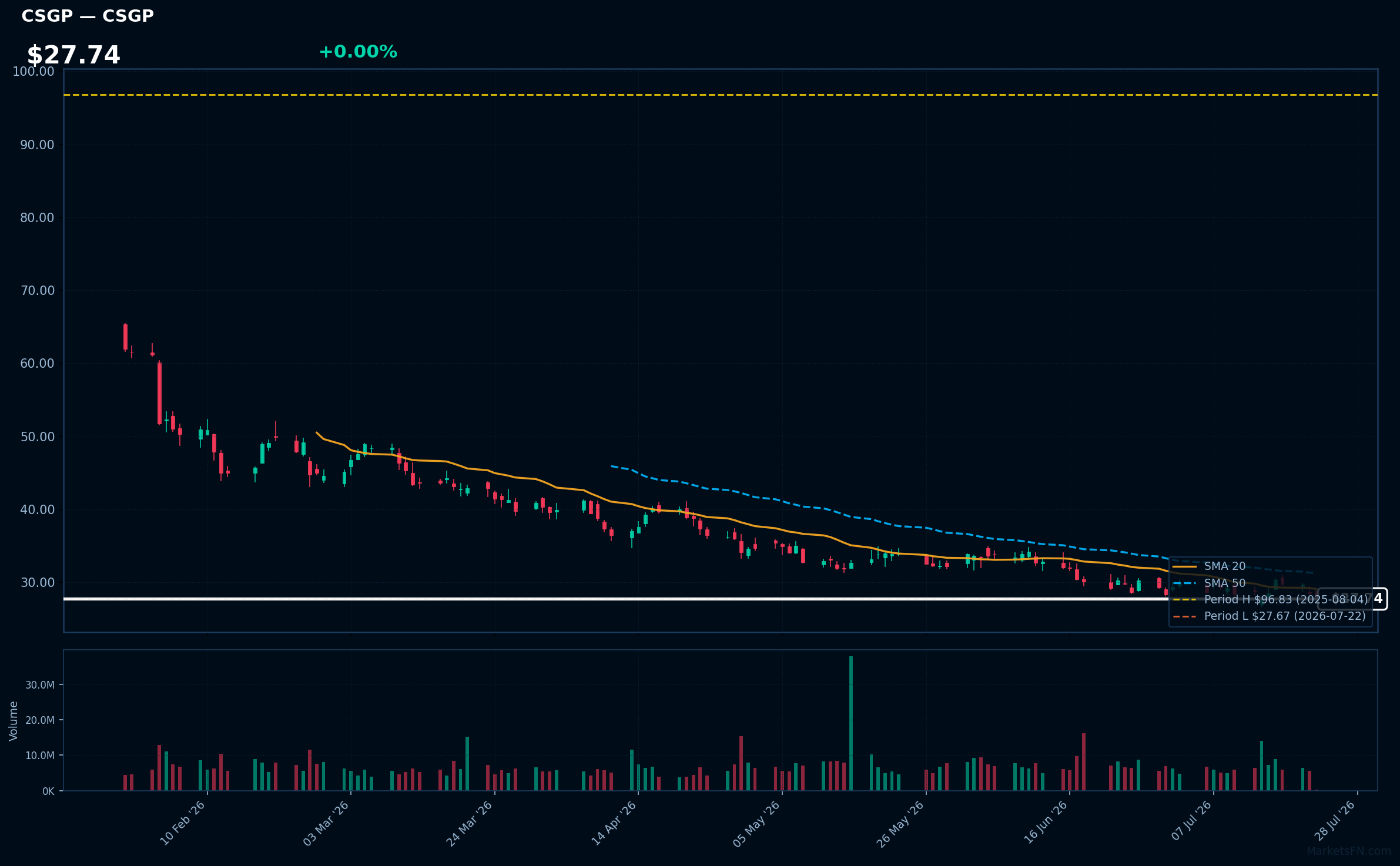Click the '10.0M' volume axis label

tap(40, 756)
